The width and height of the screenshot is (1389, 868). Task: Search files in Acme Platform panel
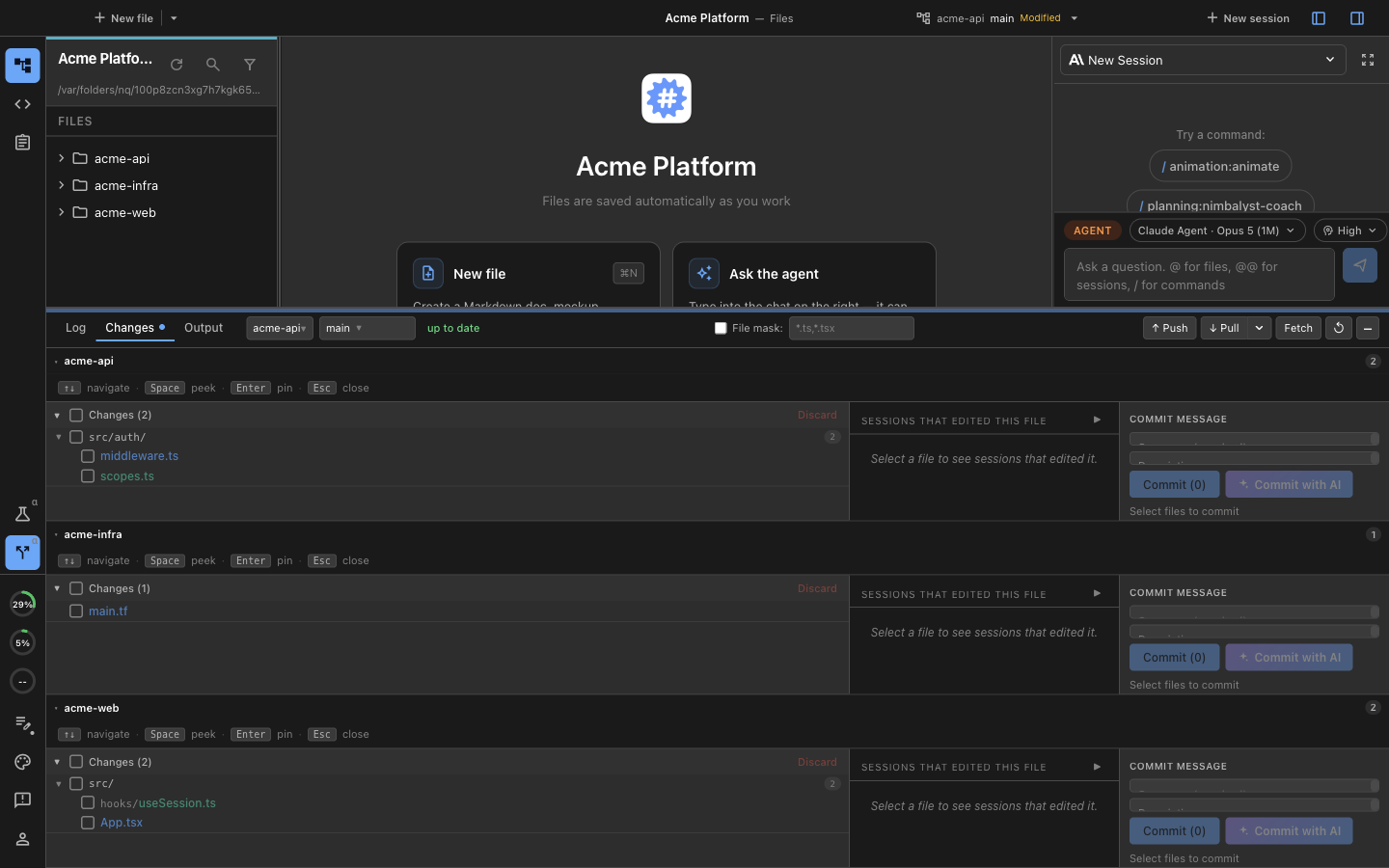pyautogui.click(x=213, y=65)
